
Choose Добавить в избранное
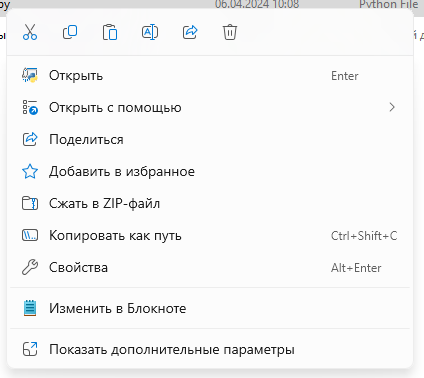coord(210,171)
